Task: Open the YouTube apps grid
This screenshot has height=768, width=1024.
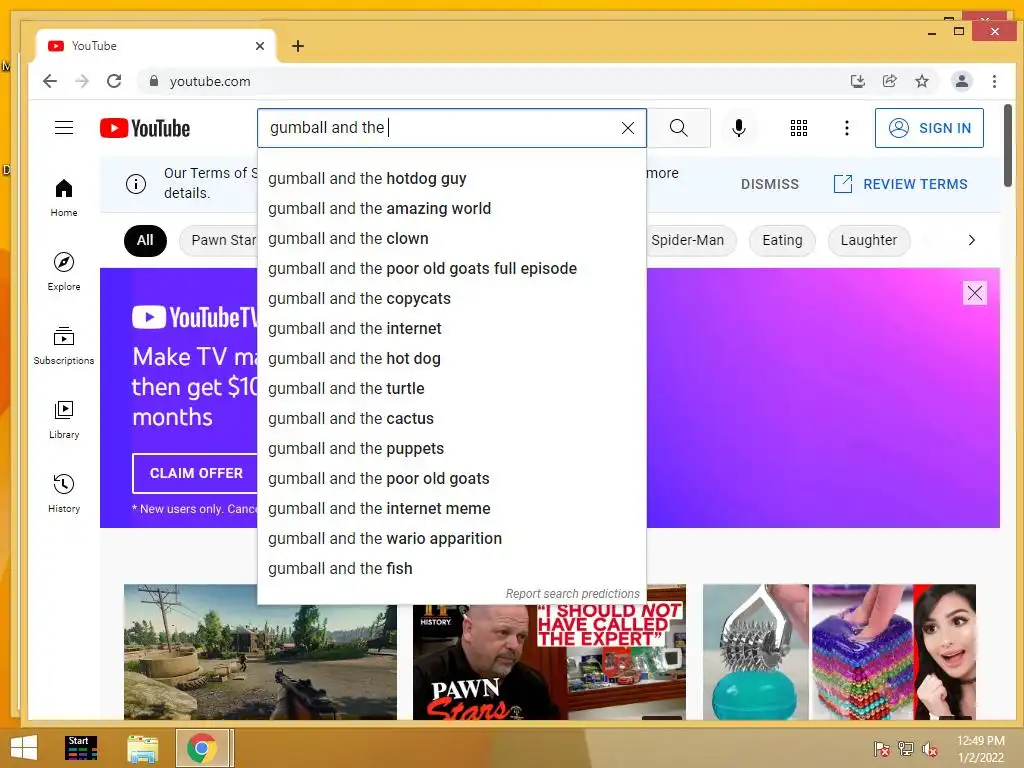Action: (x=799, y=128)
